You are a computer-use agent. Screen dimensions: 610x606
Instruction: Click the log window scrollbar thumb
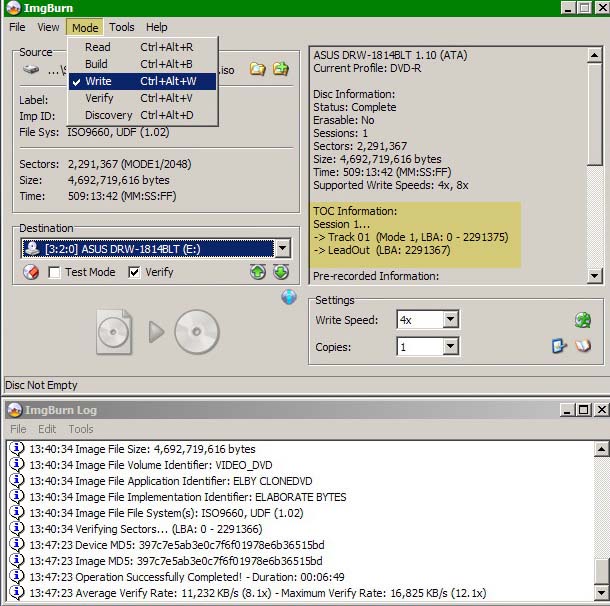pos(601,571)
